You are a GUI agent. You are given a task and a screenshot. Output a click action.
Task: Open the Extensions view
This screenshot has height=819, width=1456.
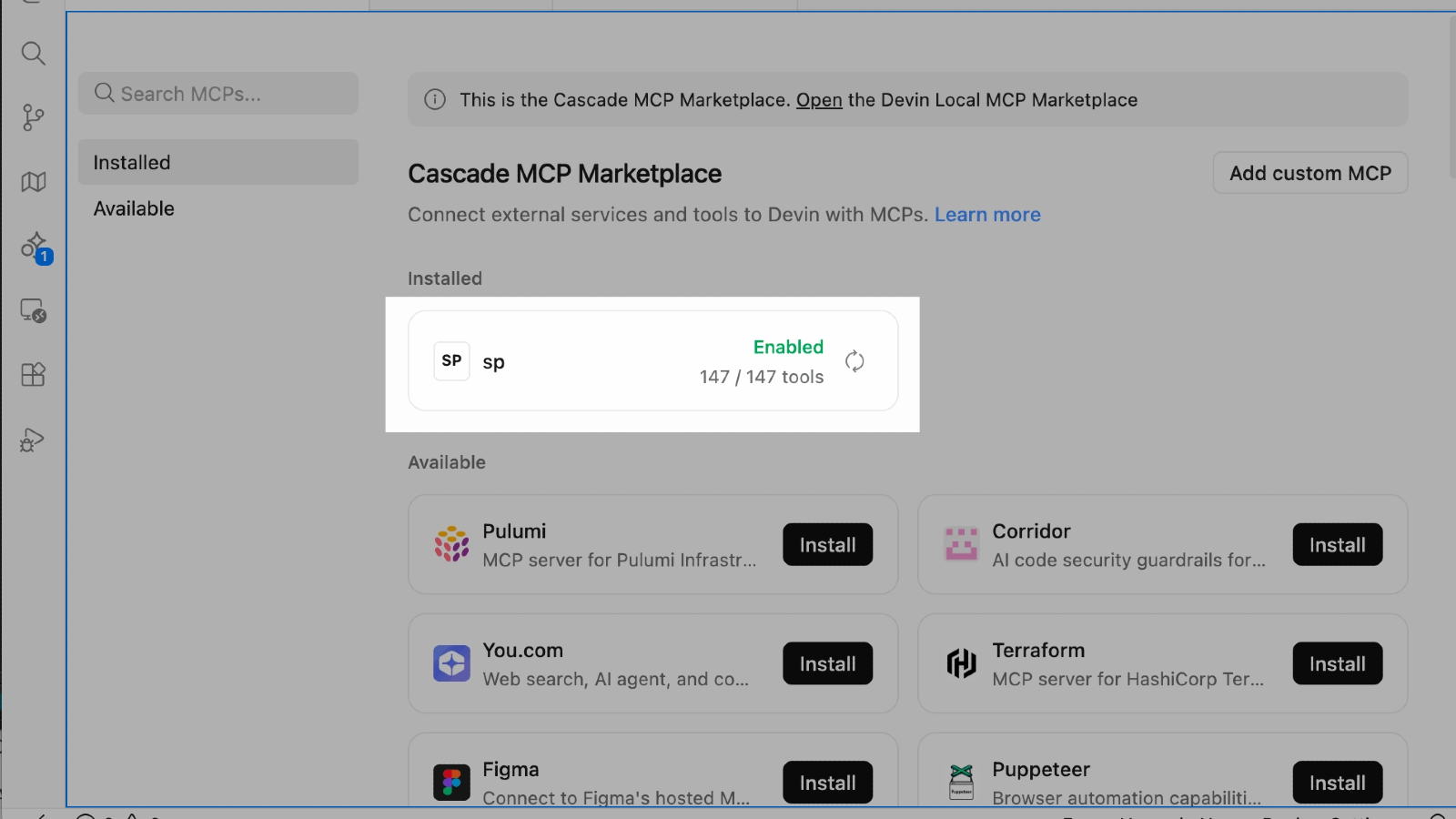pos(34,375)
